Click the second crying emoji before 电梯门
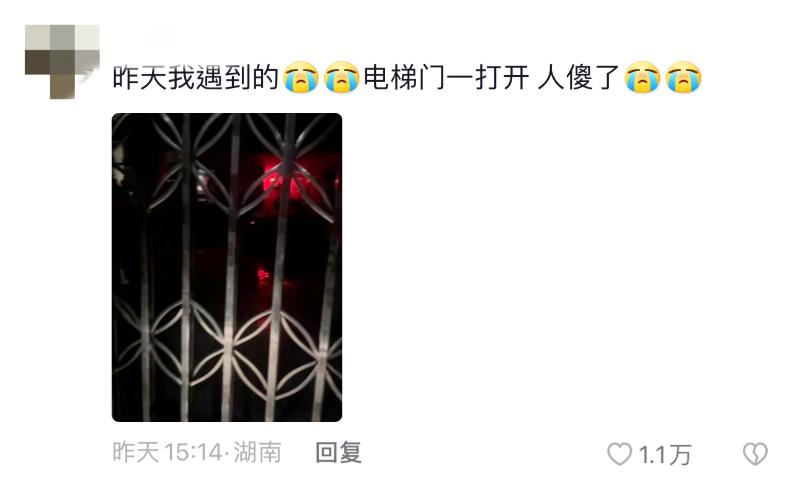800x499 pixels. pos(341,77)
